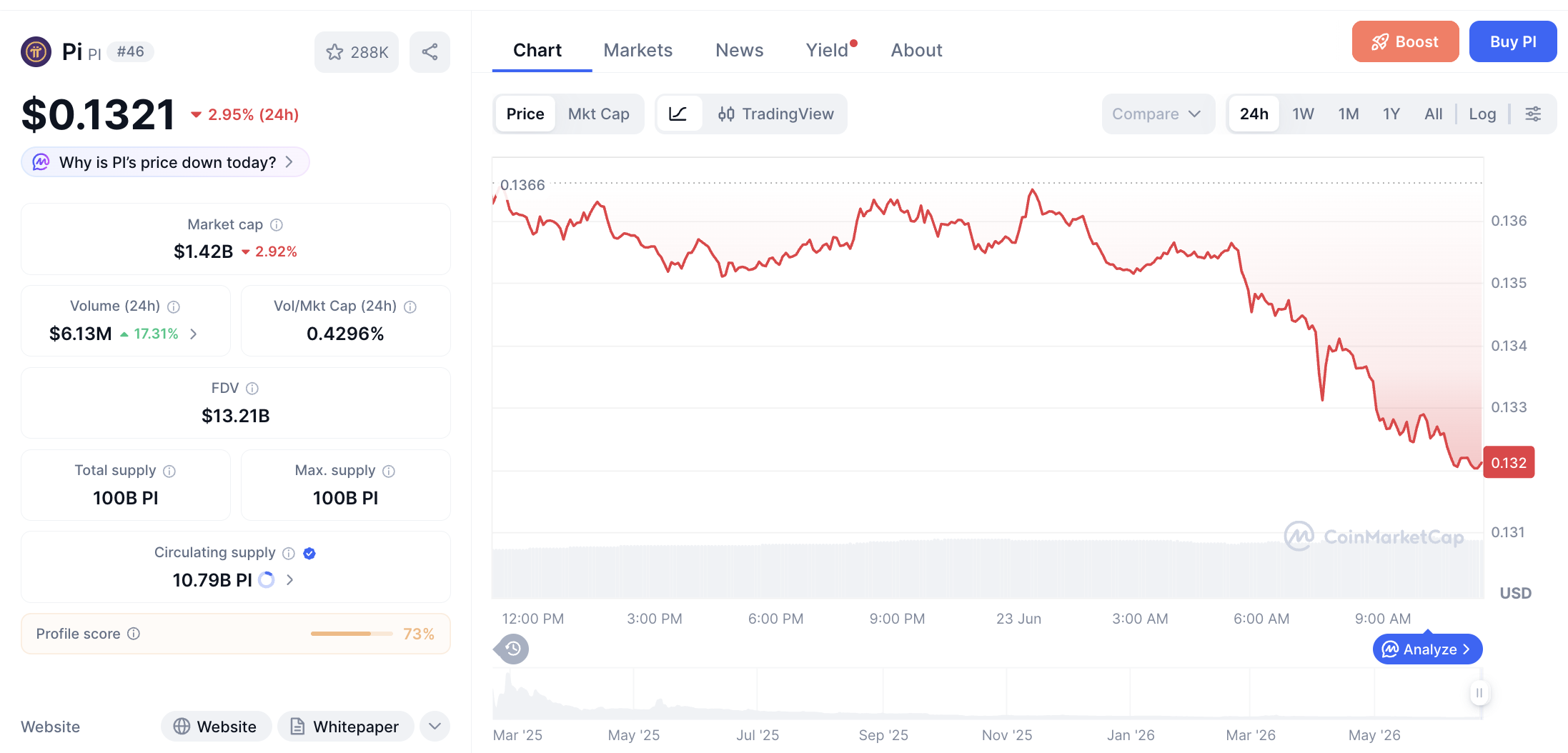Click the Max. supply info icon
The image size is (1568, 753).
click(389, 471)
